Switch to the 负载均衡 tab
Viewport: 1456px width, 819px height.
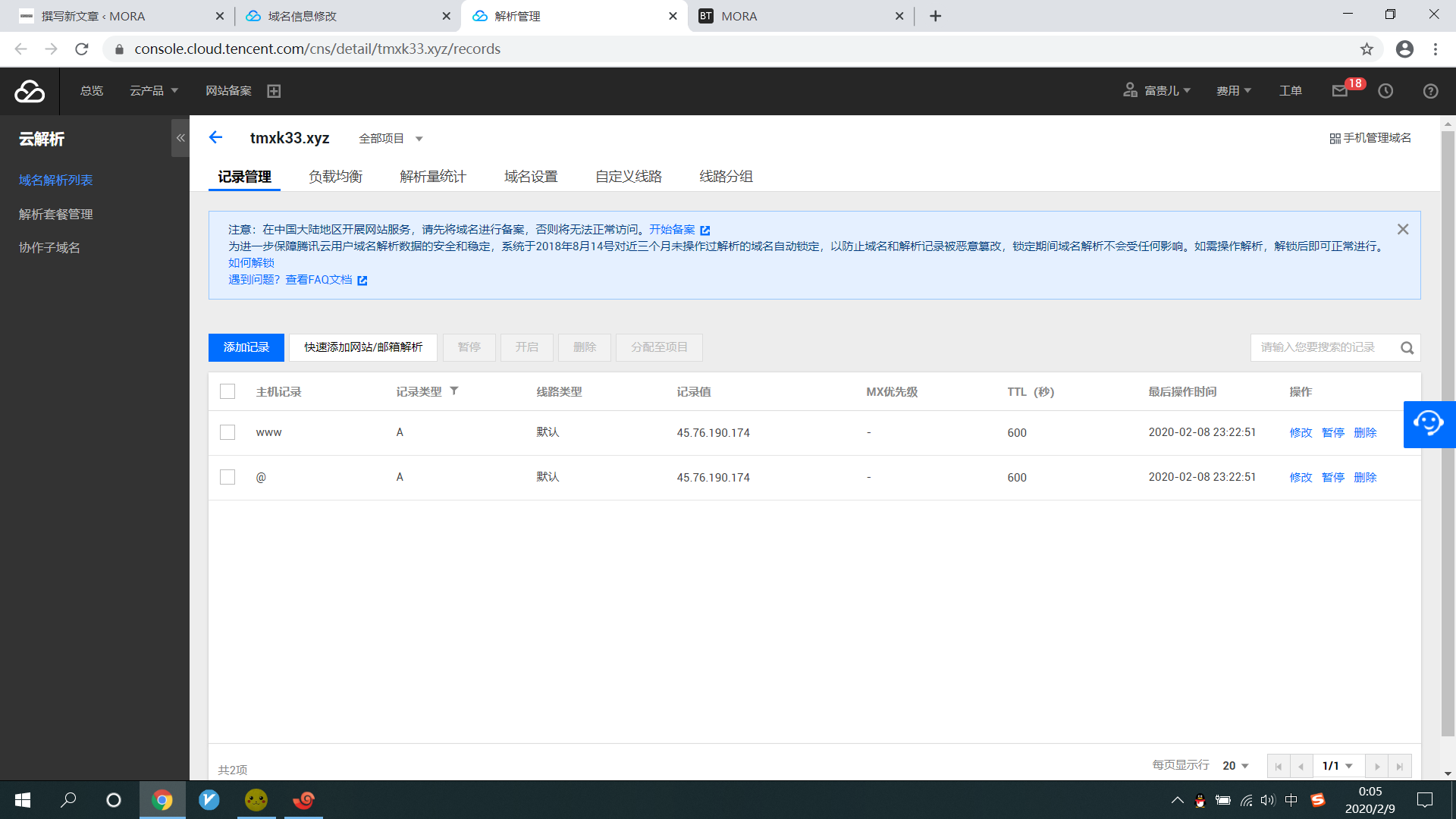[335, 177]
